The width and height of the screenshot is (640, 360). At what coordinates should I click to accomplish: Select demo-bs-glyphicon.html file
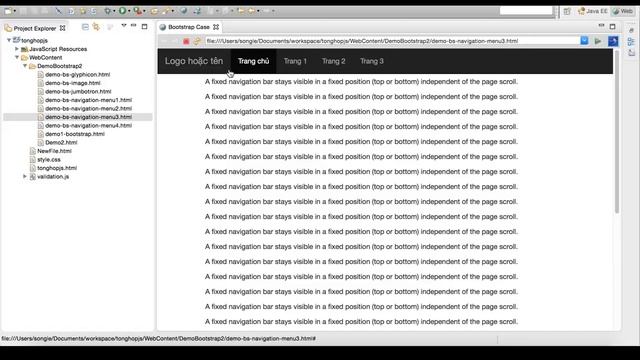click(78, 75)
